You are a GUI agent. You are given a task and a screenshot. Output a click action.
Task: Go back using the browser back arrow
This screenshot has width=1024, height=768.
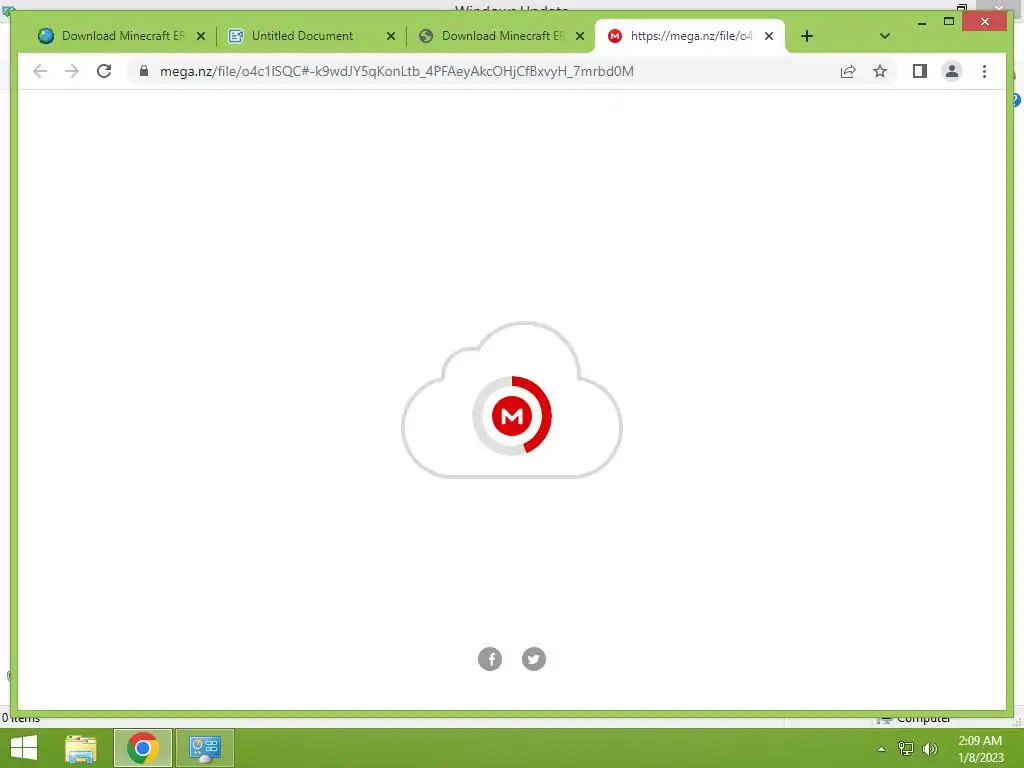click(40, 71)
